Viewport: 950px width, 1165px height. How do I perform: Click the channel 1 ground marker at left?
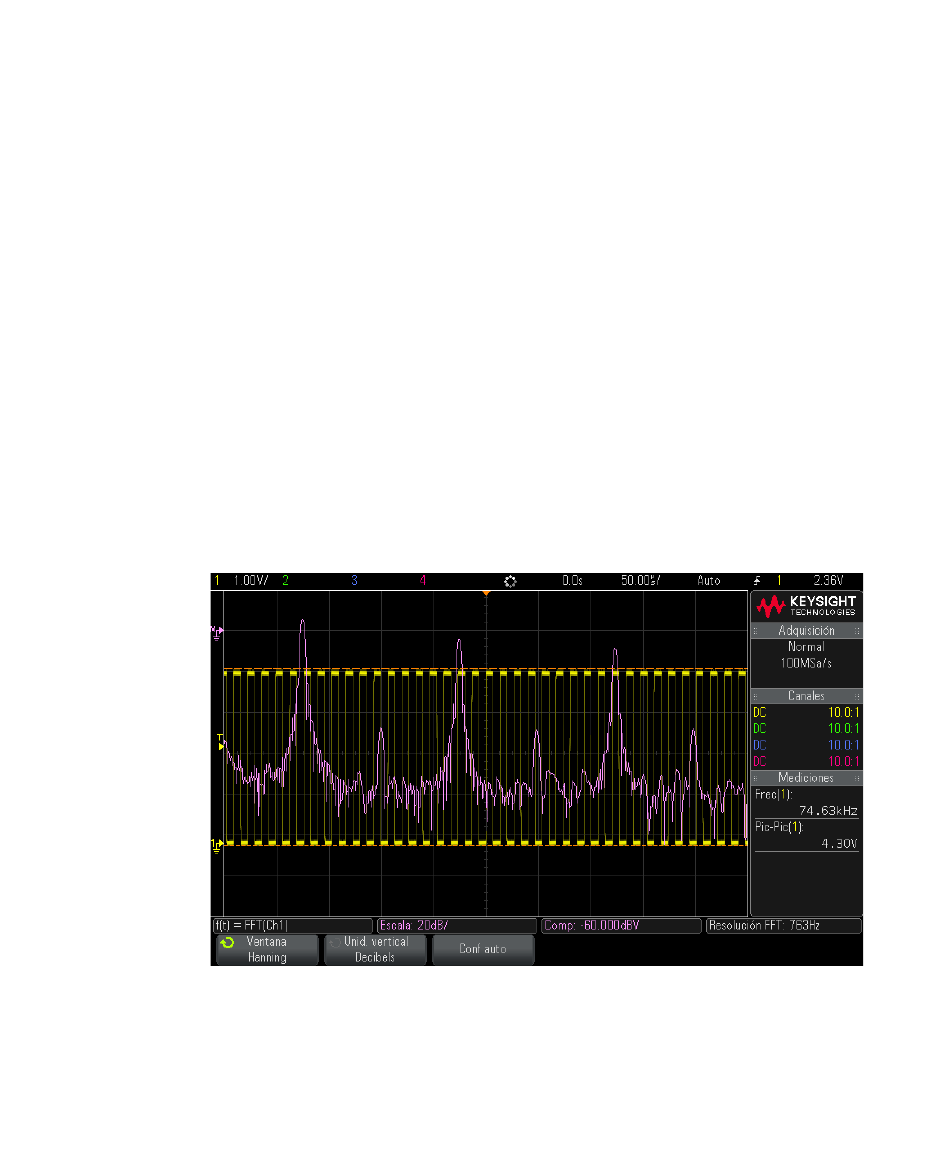tap(216, 846)
